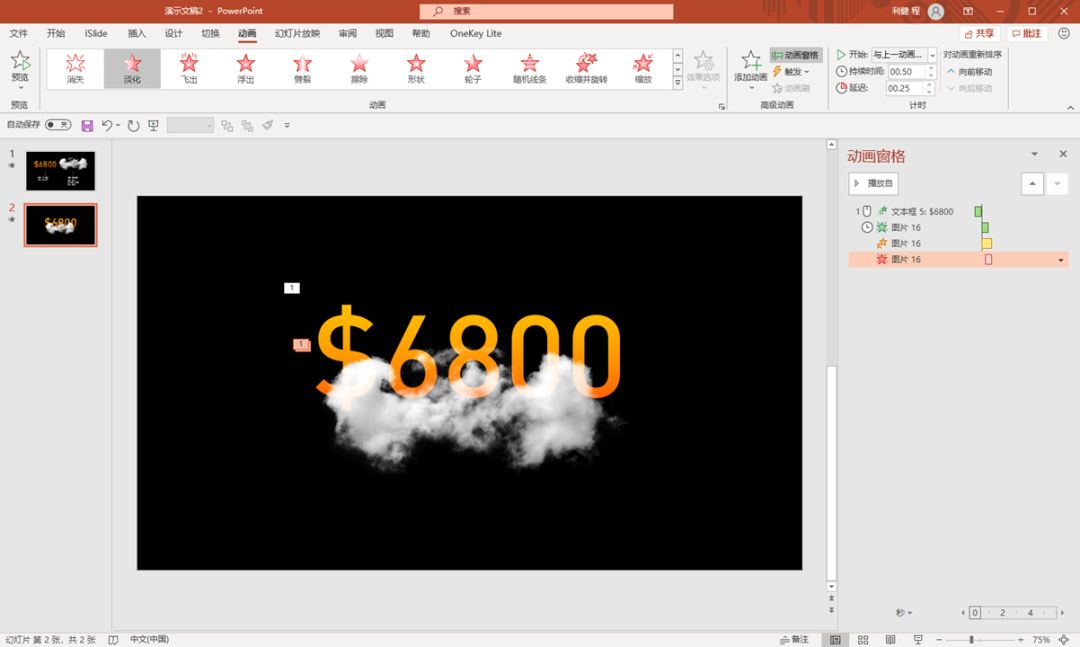Open dropdown arrow of selected 图片 16 exit row
The width and height of the screenshot is (1080, 647).
(1061, 260)
